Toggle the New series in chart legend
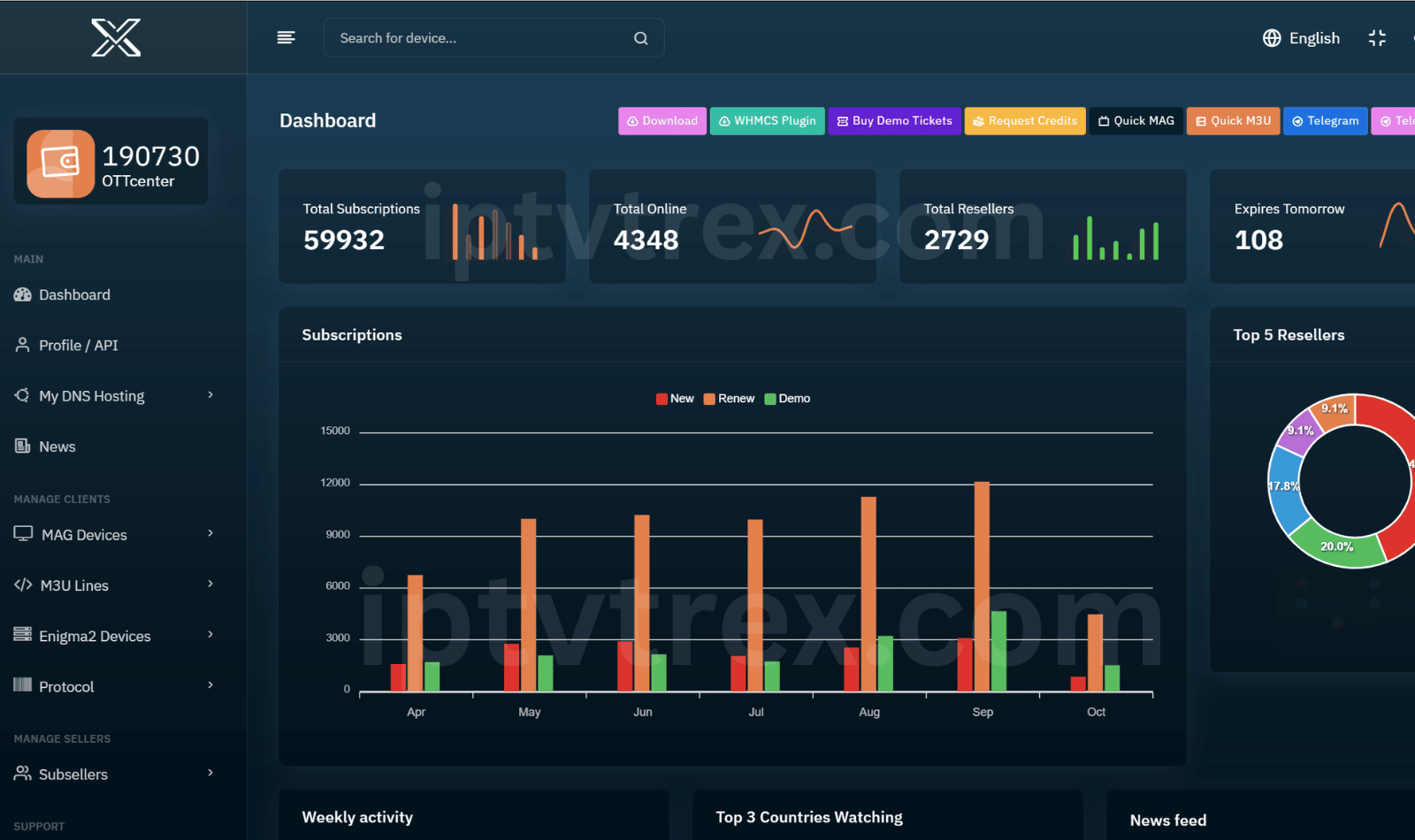1415x840 pixels. (x=675, y=399)
